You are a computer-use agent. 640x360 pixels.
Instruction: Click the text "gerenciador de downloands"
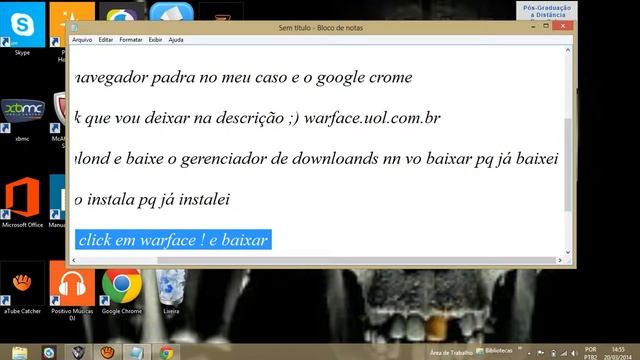[280, 159]
